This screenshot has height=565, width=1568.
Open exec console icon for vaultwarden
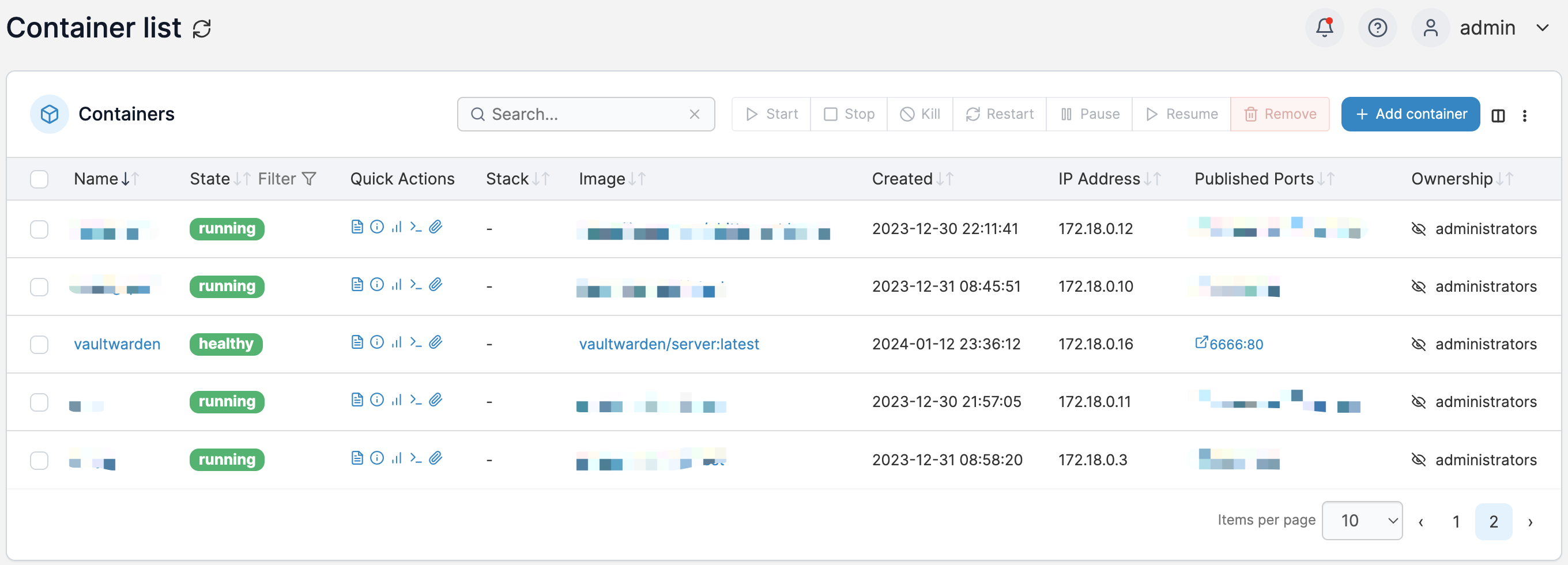tap(416, 342)
